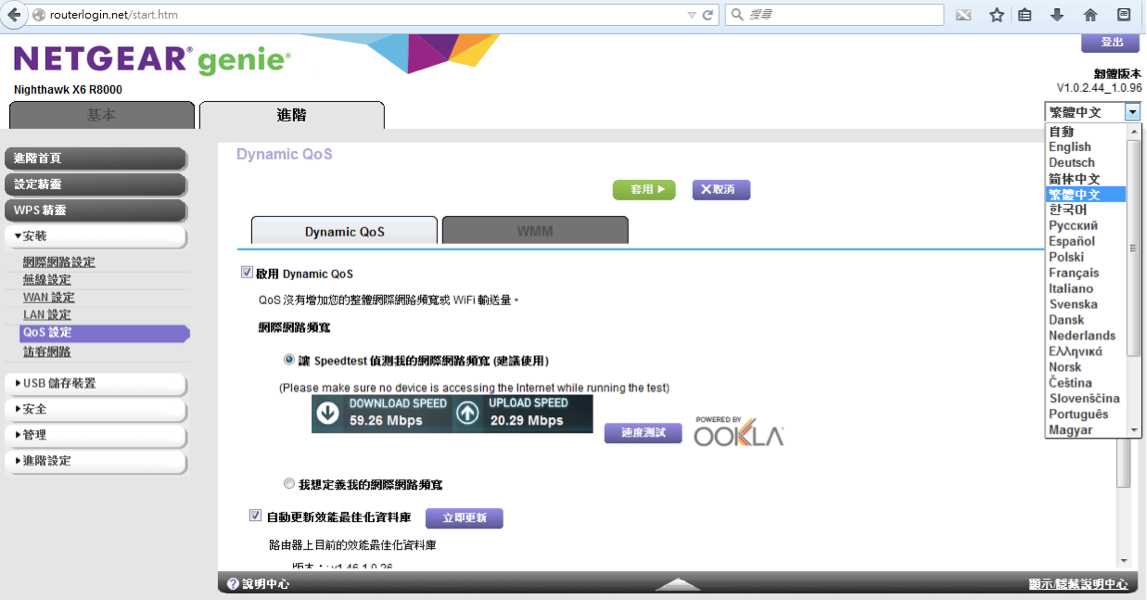The width and height of the screenshot is (1147, 600).
Task: Open the 繁體中文 language dropdown arrow
Action: (1132, 112)
